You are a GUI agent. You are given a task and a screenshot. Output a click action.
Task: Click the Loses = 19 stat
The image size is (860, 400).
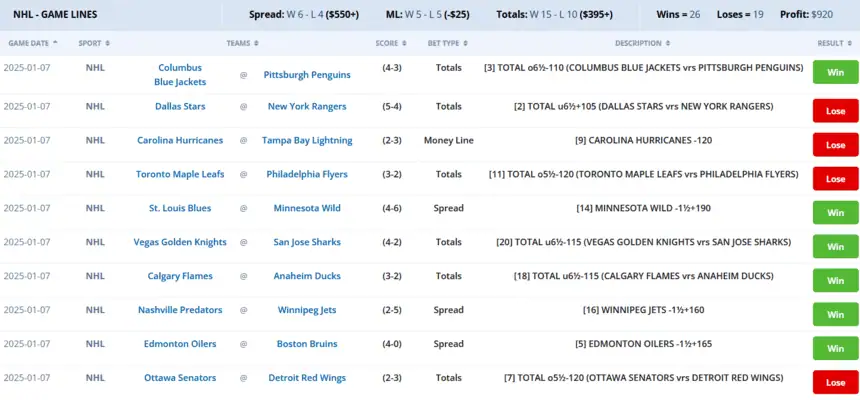coord(740,15)
